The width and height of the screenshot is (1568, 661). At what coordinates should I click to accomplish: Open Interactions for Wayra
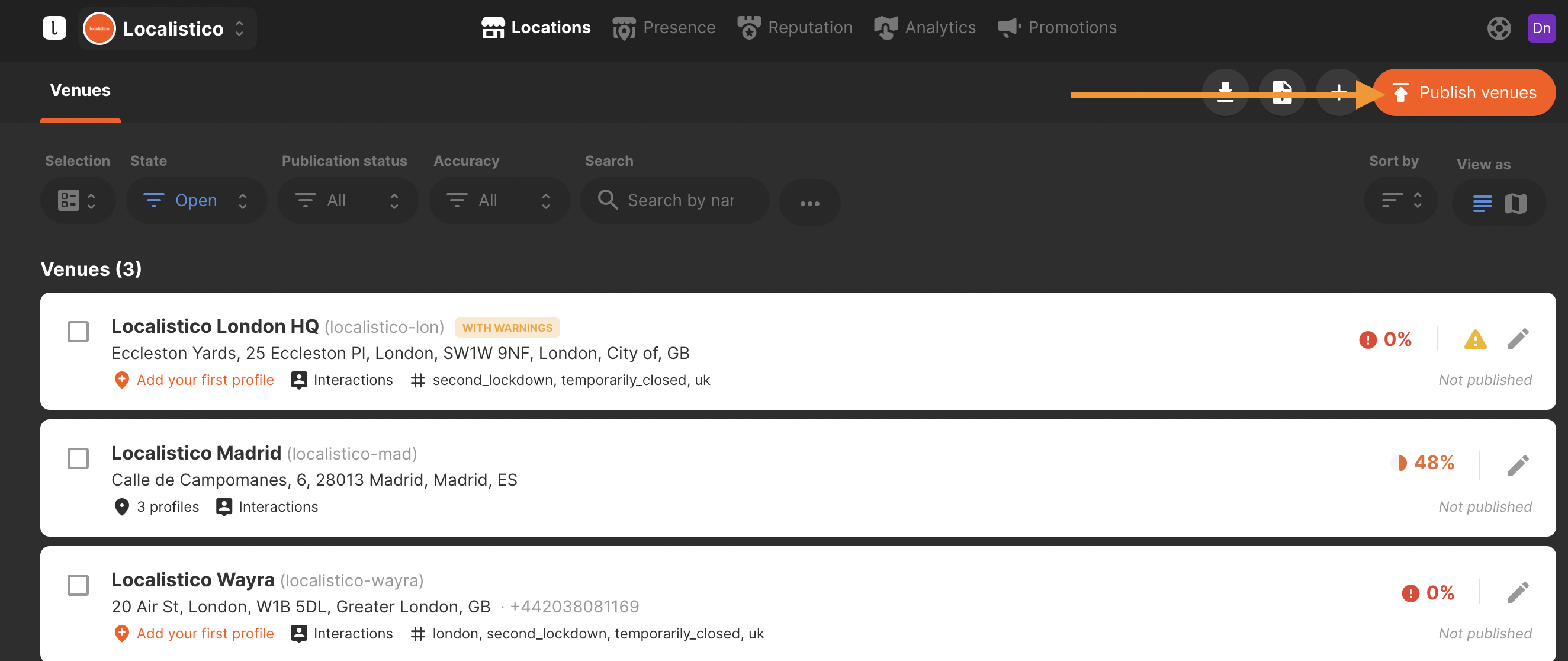(x=342, y=633)
